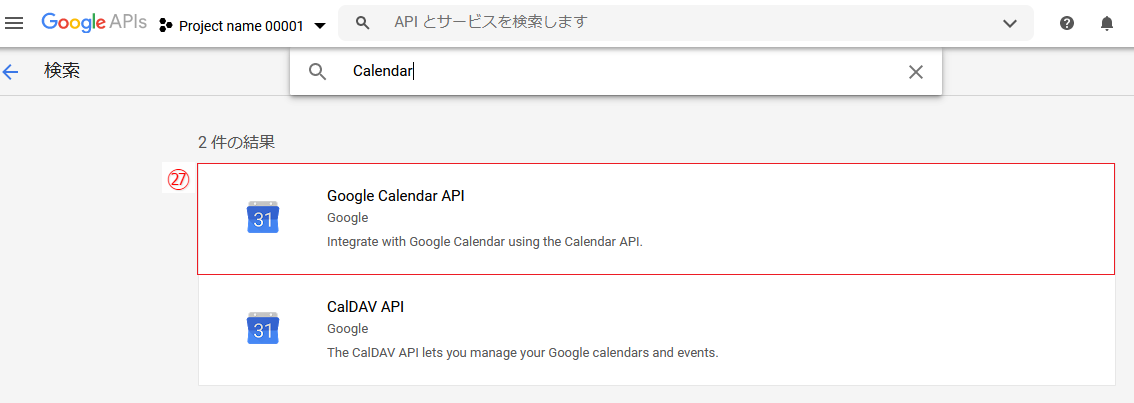
Task: Click into the Calendar search text box
Action: [620, 71]
